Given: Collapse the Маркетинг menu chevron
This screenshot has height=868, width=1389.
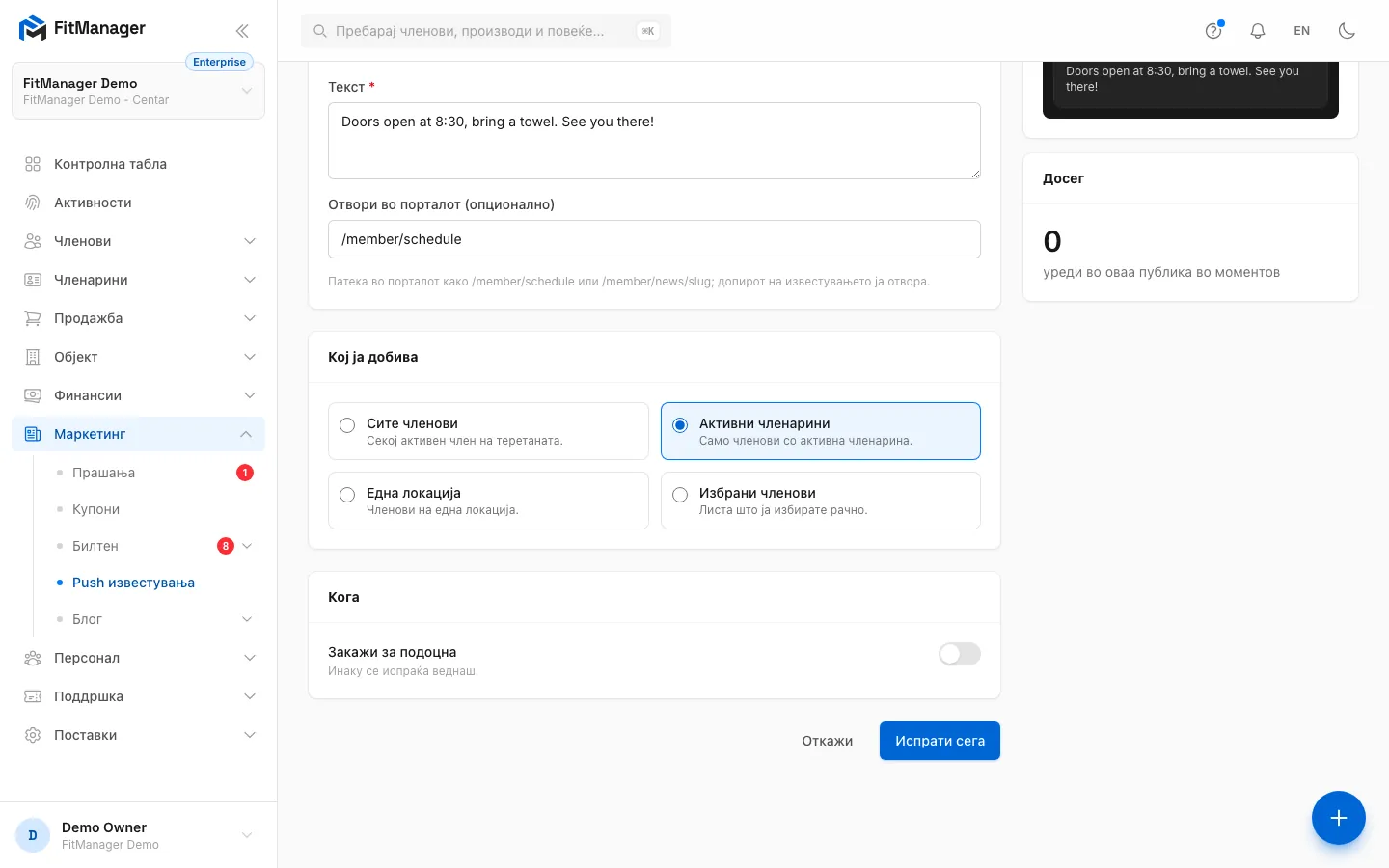Looking at the screenshot, I should pyautogui.click(x=246, y=434).
